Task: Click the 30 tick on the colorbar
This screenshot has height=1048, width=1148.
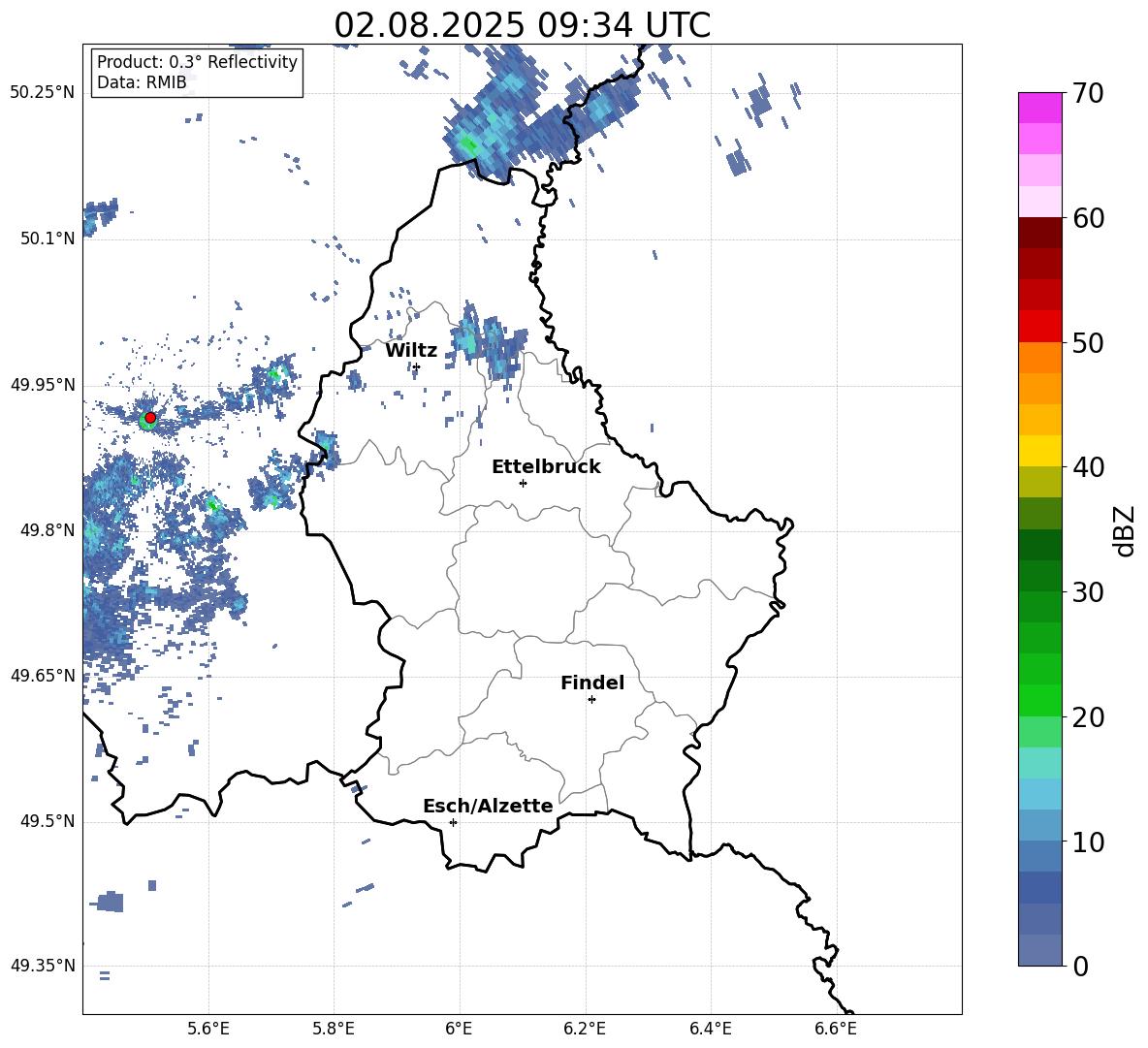Action: point(1088,592)
